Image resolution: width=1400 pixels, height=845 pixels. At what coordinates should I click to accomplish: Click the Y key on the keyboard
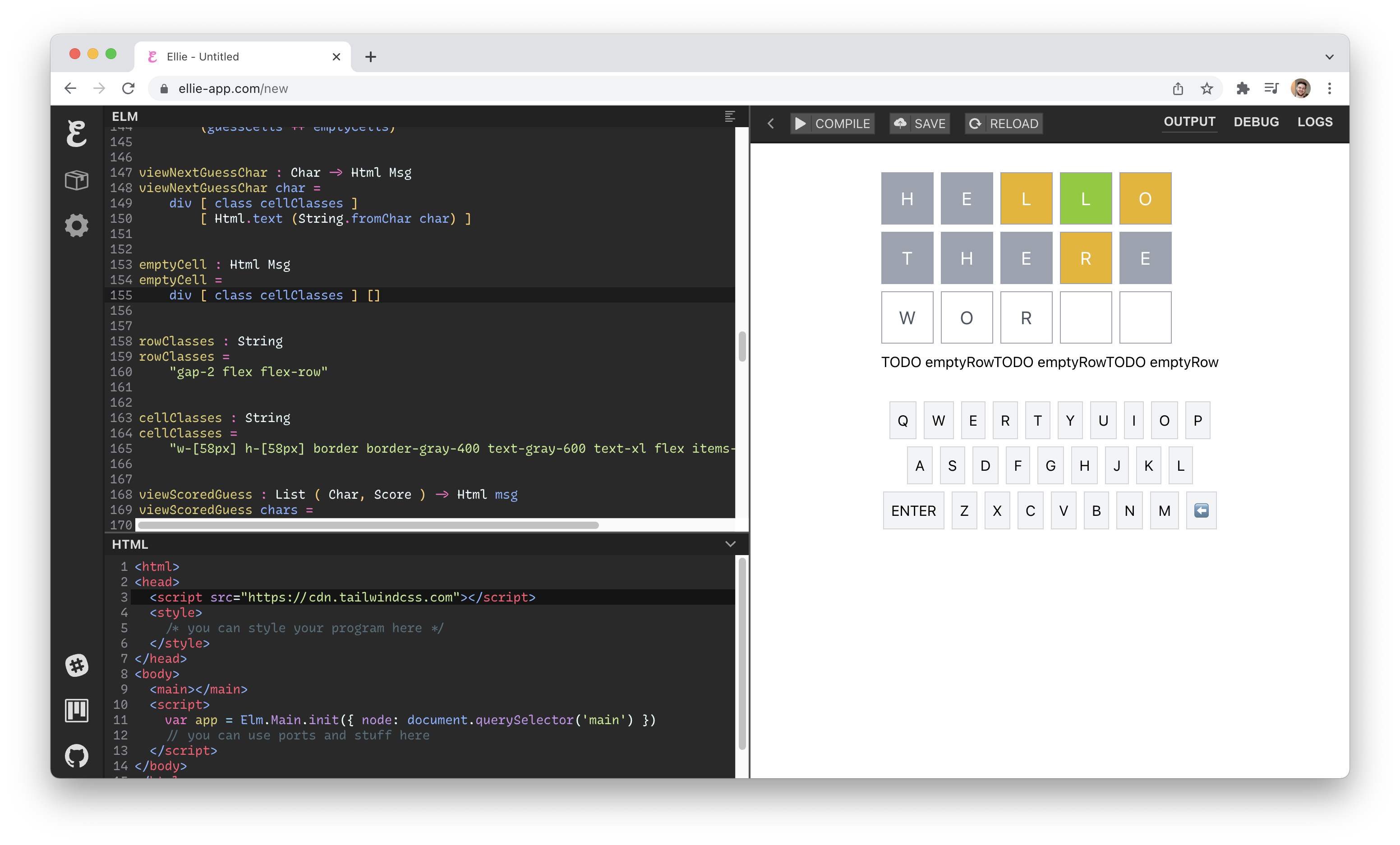pos(1070,420)
